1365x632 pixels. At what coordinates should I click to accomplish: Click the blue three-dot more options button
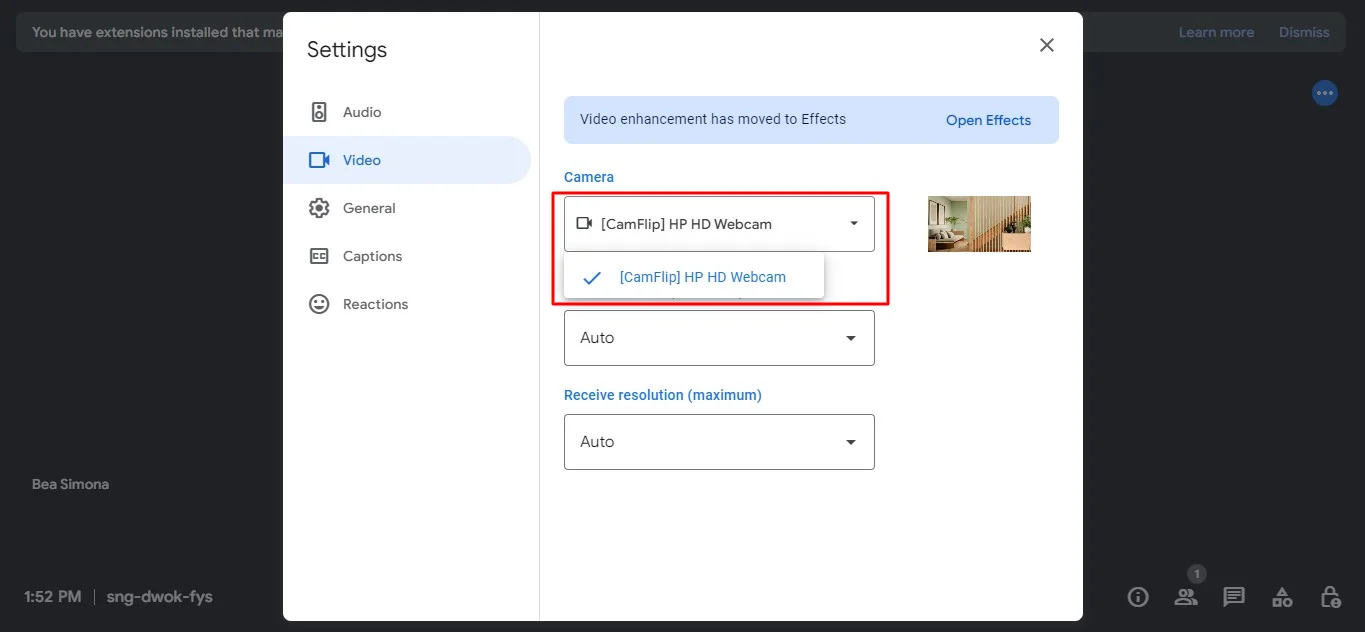pyautogui.click(x=1325, y=93)
